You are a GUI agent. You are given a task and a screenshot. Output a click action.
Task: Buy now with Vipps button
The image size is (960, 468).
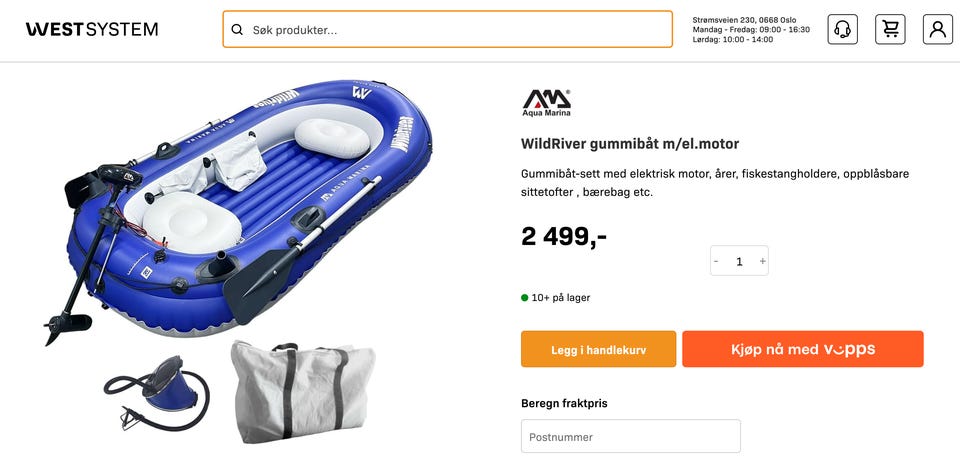coord(803,349)
